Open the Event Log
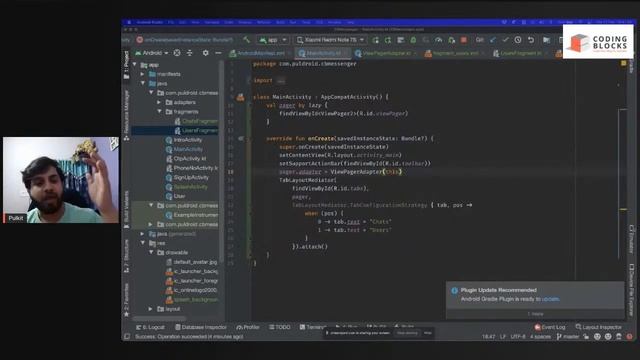This screenshot has height=360, width=640. coord(550,327)
